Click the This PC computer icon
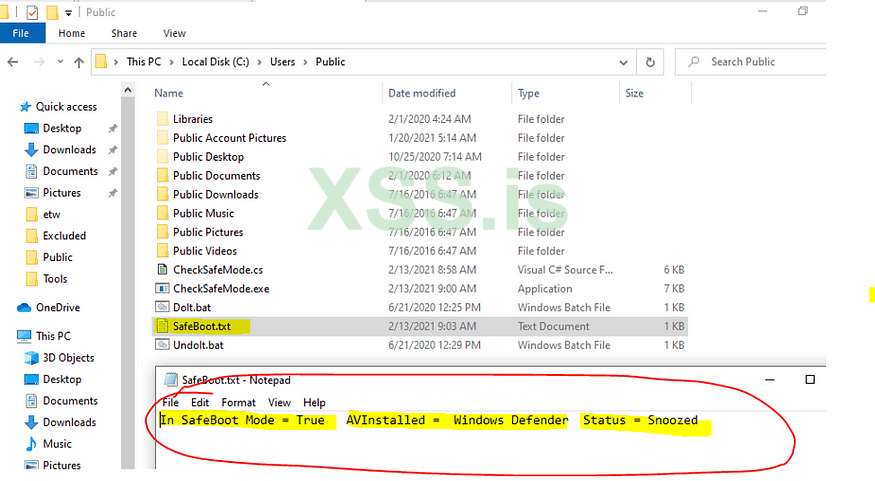The width and height of the screenshot is (875, 481). point(24,336)
